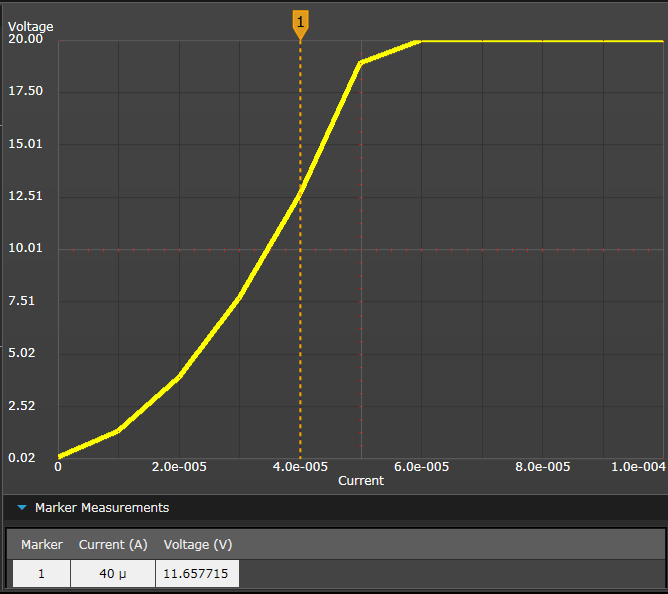
Task: Click the 7.51 voltage axis tick label
Action: click(22, 301)
